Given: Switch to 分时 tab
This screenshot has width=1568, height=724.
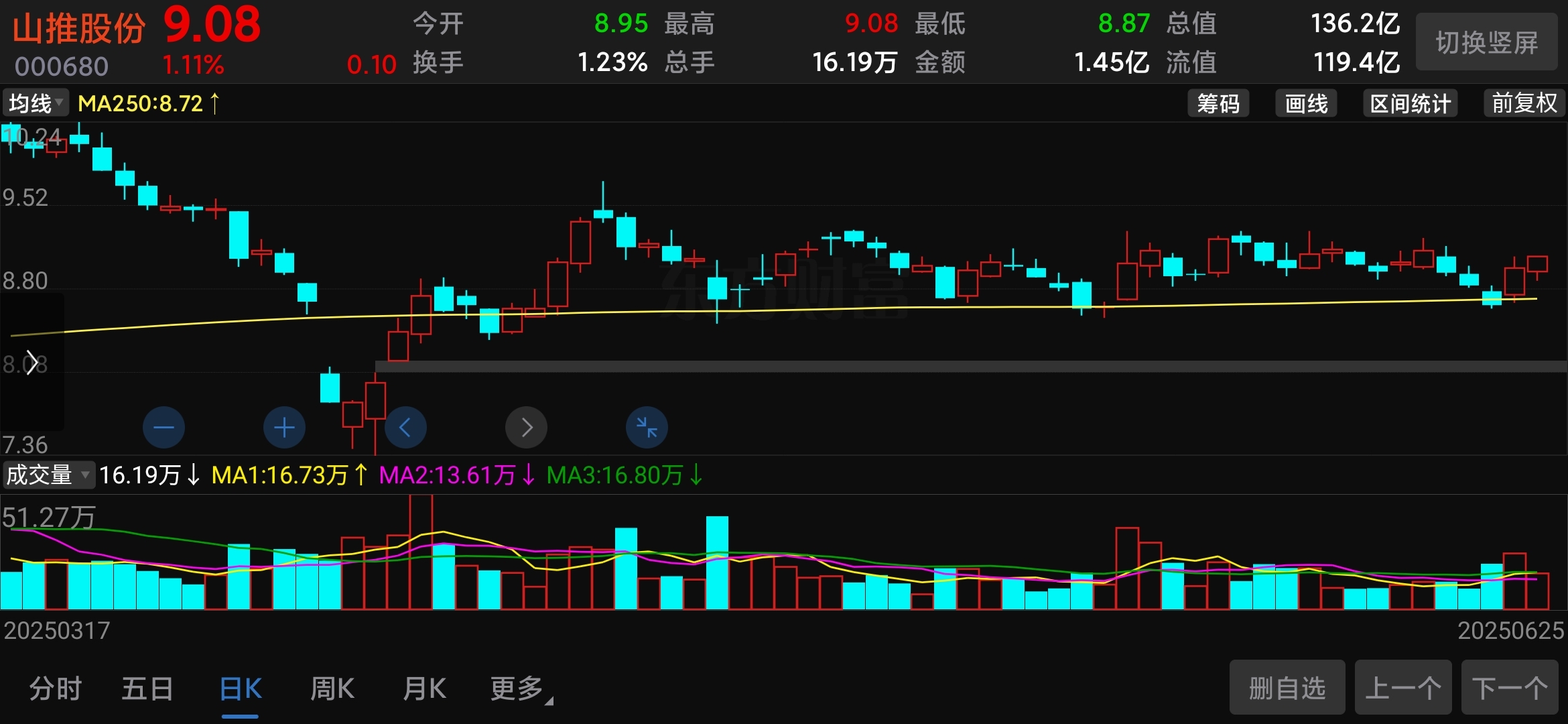Looking at the screenshot, I should pyautogui.click(x=55, y=688).
